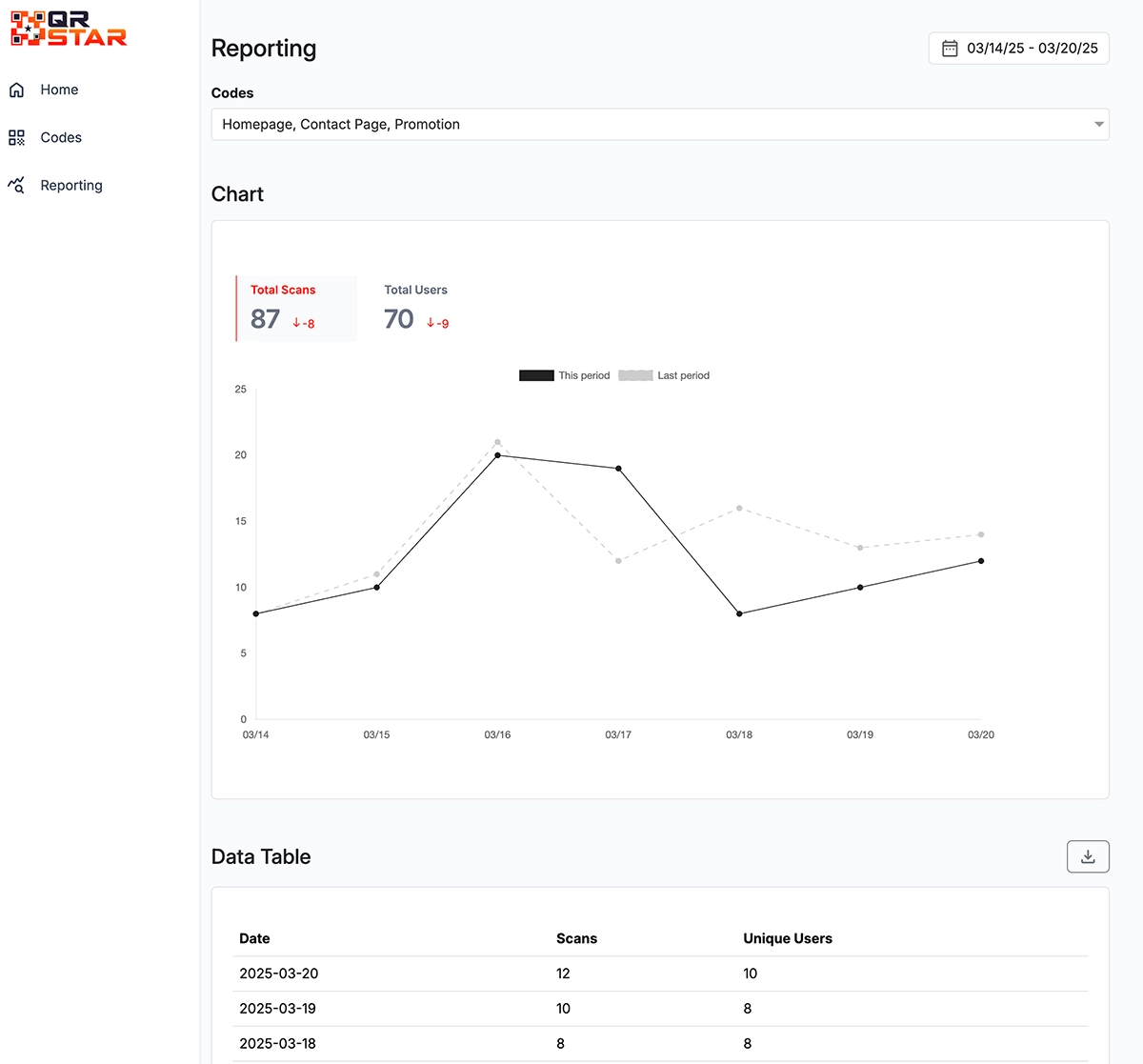The image size is (1143, 1064).
Task: Toggle the Total Scans metric card
Action: tap(295, 308)
